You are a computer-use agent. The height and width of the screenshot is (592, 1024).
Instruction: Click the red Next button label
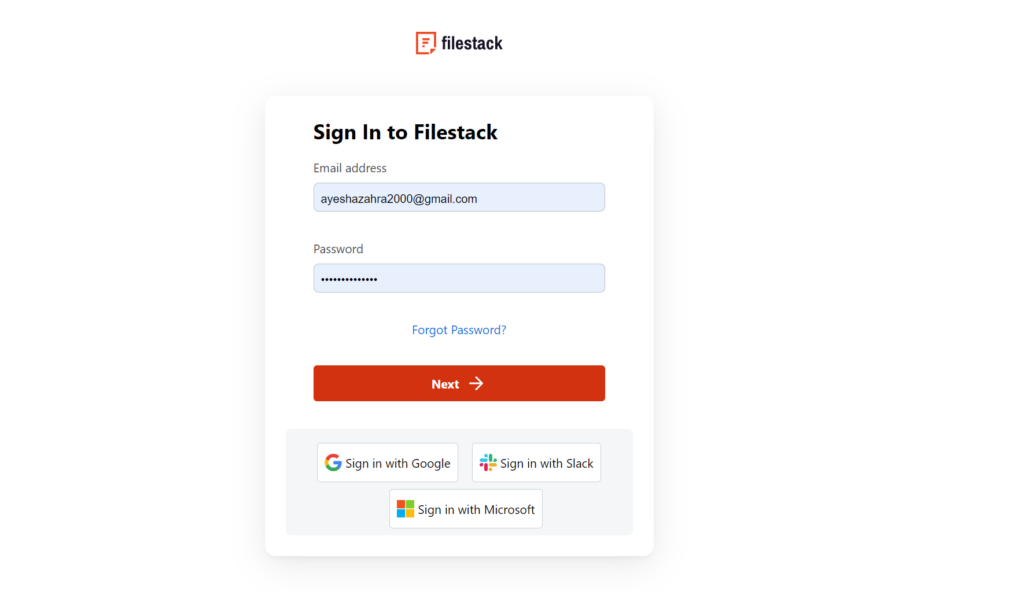pyautogui.click(x=445, y=384)
